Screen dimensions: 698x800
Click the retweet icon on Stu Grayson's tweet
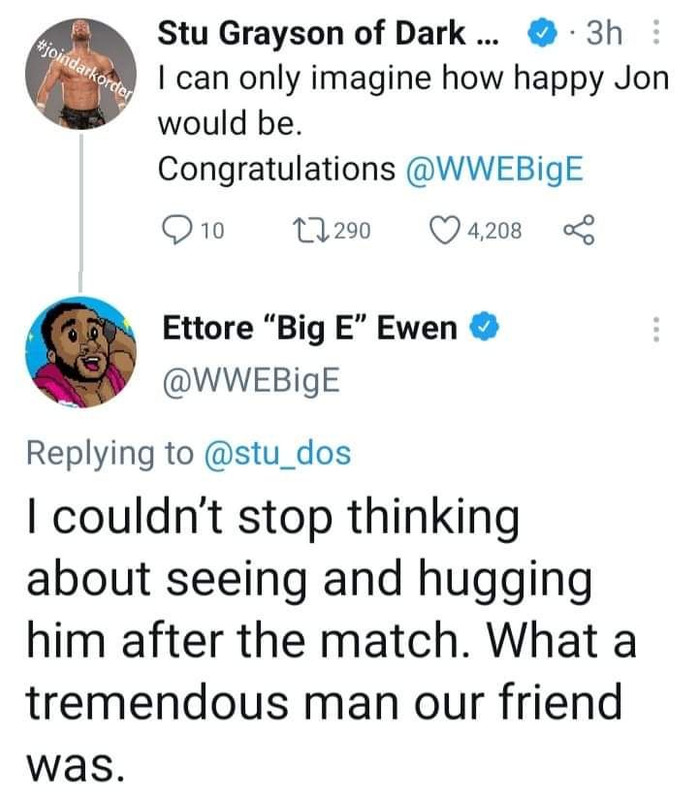pyautogui.click(x=310, y=231)
